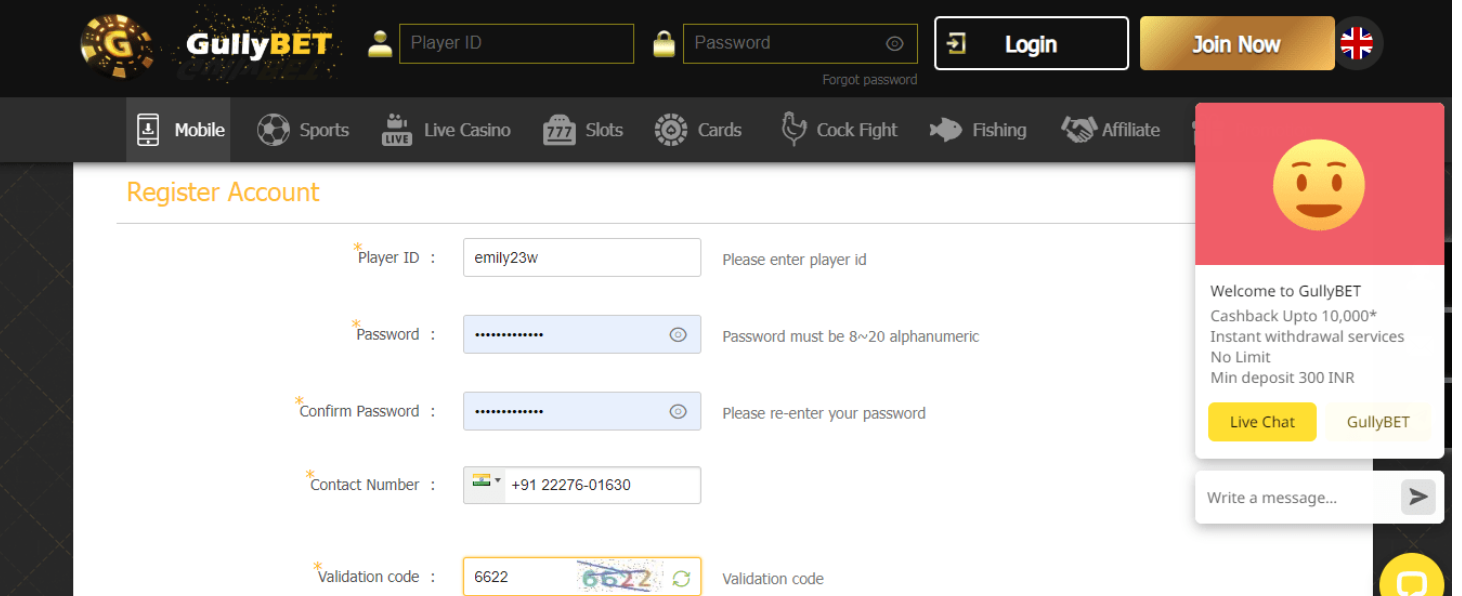Open the Cards menu tab

click(698, 130)
